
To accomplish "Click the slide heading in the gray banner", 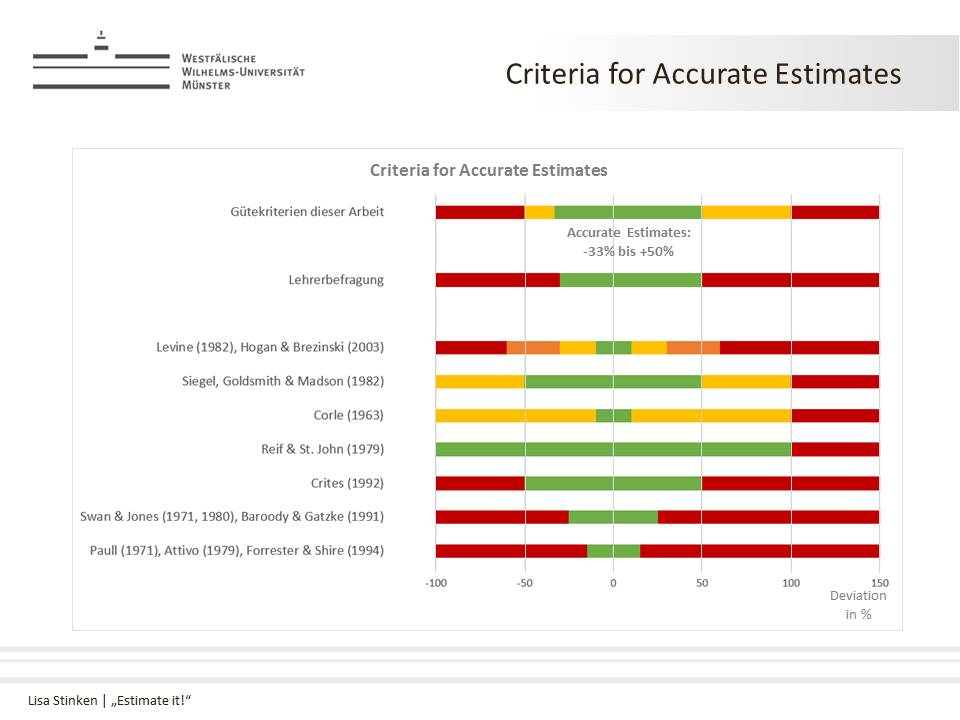I will point(702,74).
